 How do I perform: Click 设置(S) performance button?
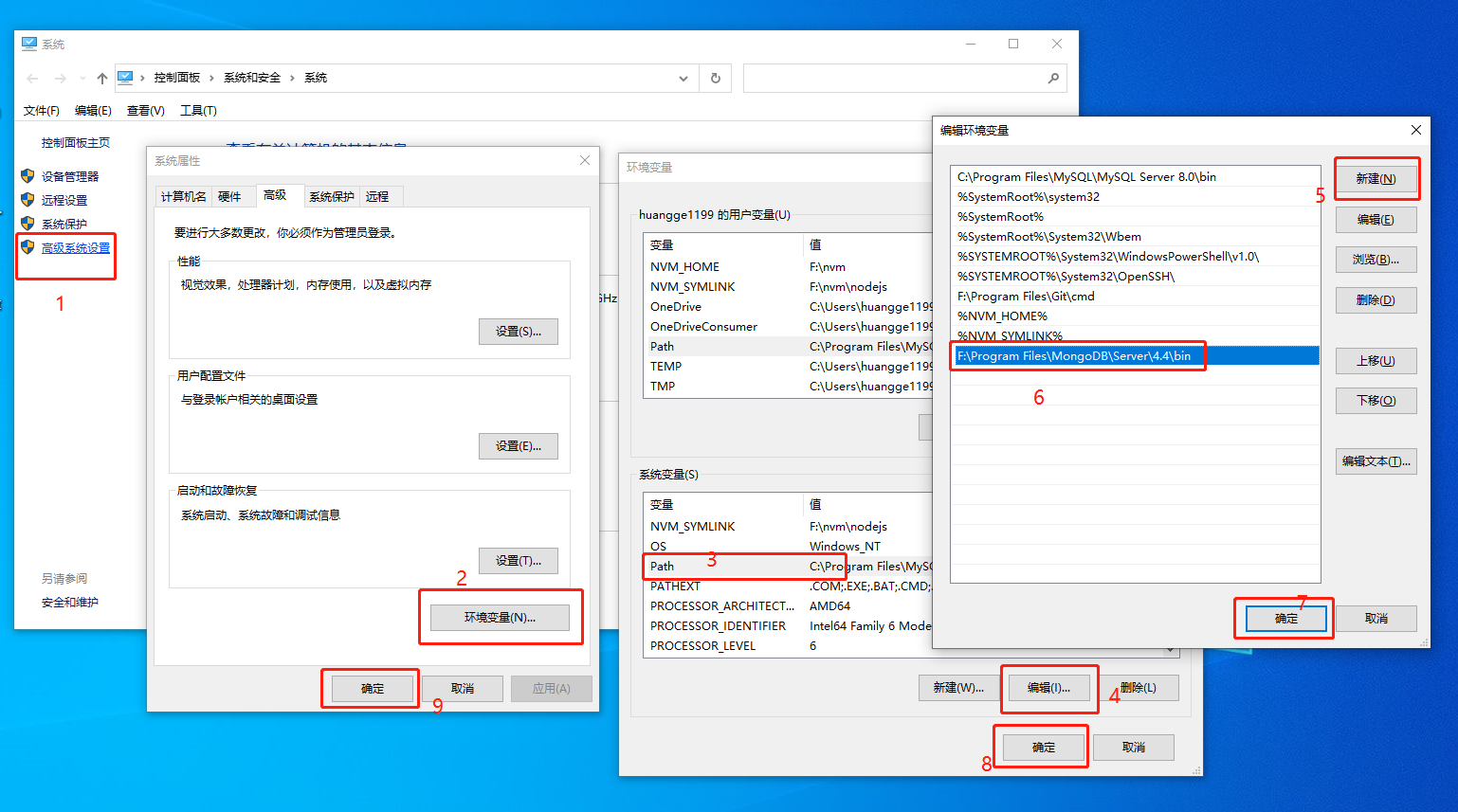click(519, 332)
